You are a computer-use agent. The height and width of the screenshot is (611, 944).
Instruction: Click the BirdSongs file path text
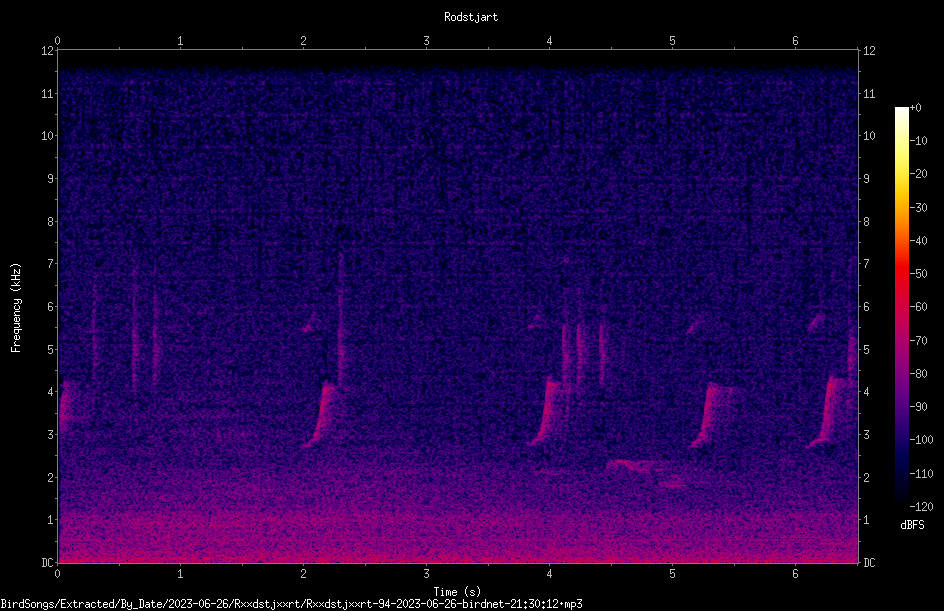tap(291, 604)
